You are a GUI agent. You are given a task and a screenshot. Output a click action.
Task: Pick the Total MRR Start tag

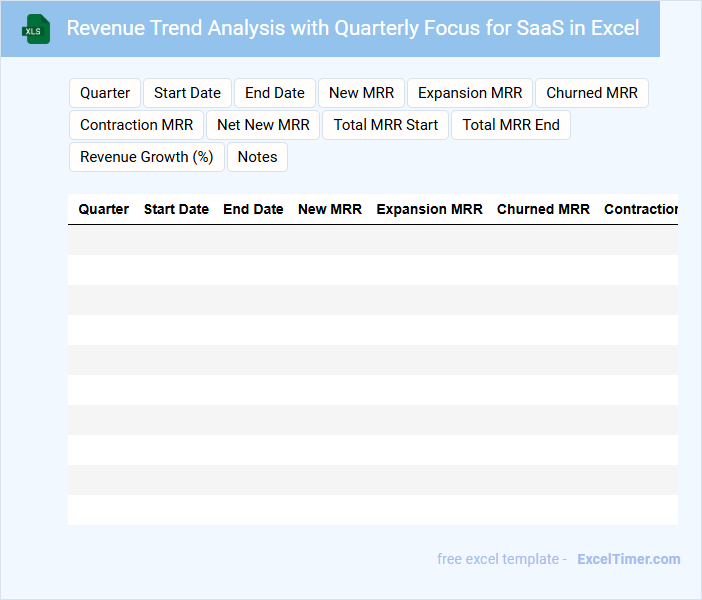click(x=386, y=125)
